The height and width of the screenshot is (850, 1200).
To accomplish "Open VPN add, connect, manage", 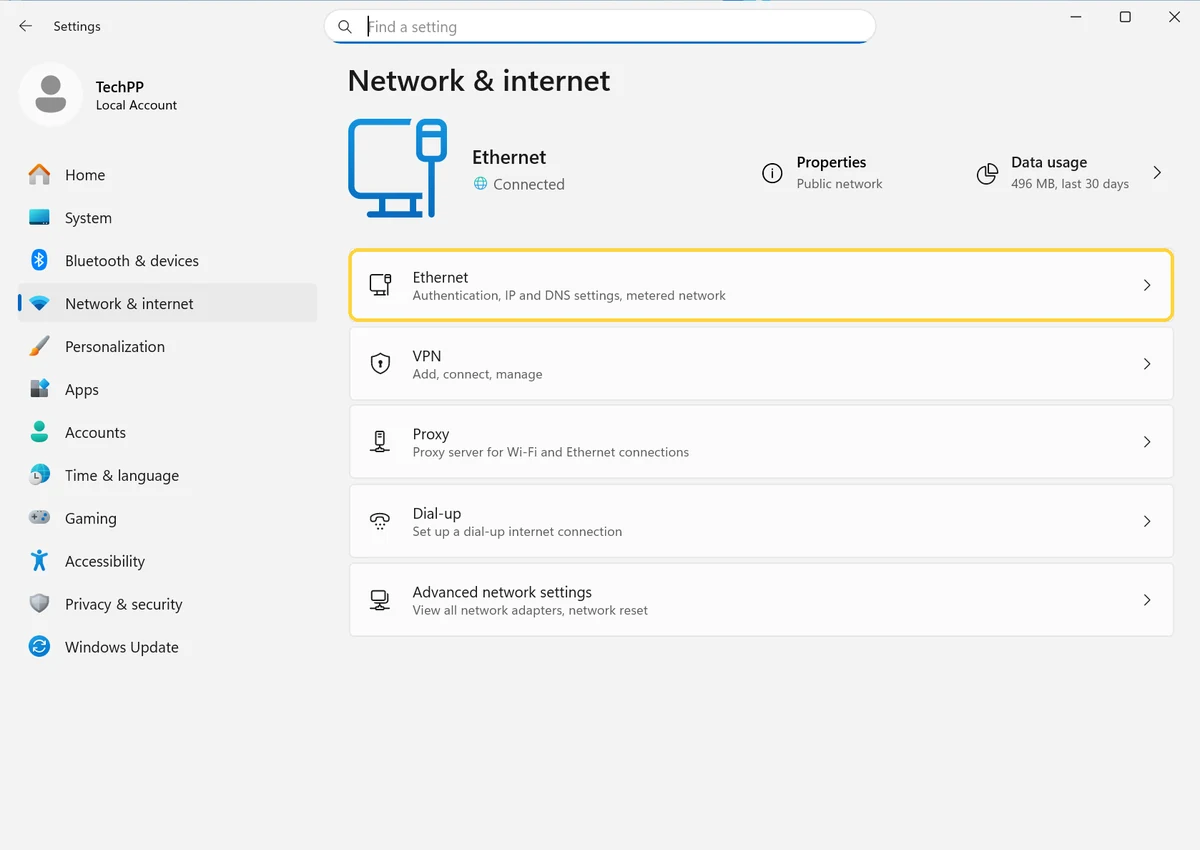I will tap(761, 364).
